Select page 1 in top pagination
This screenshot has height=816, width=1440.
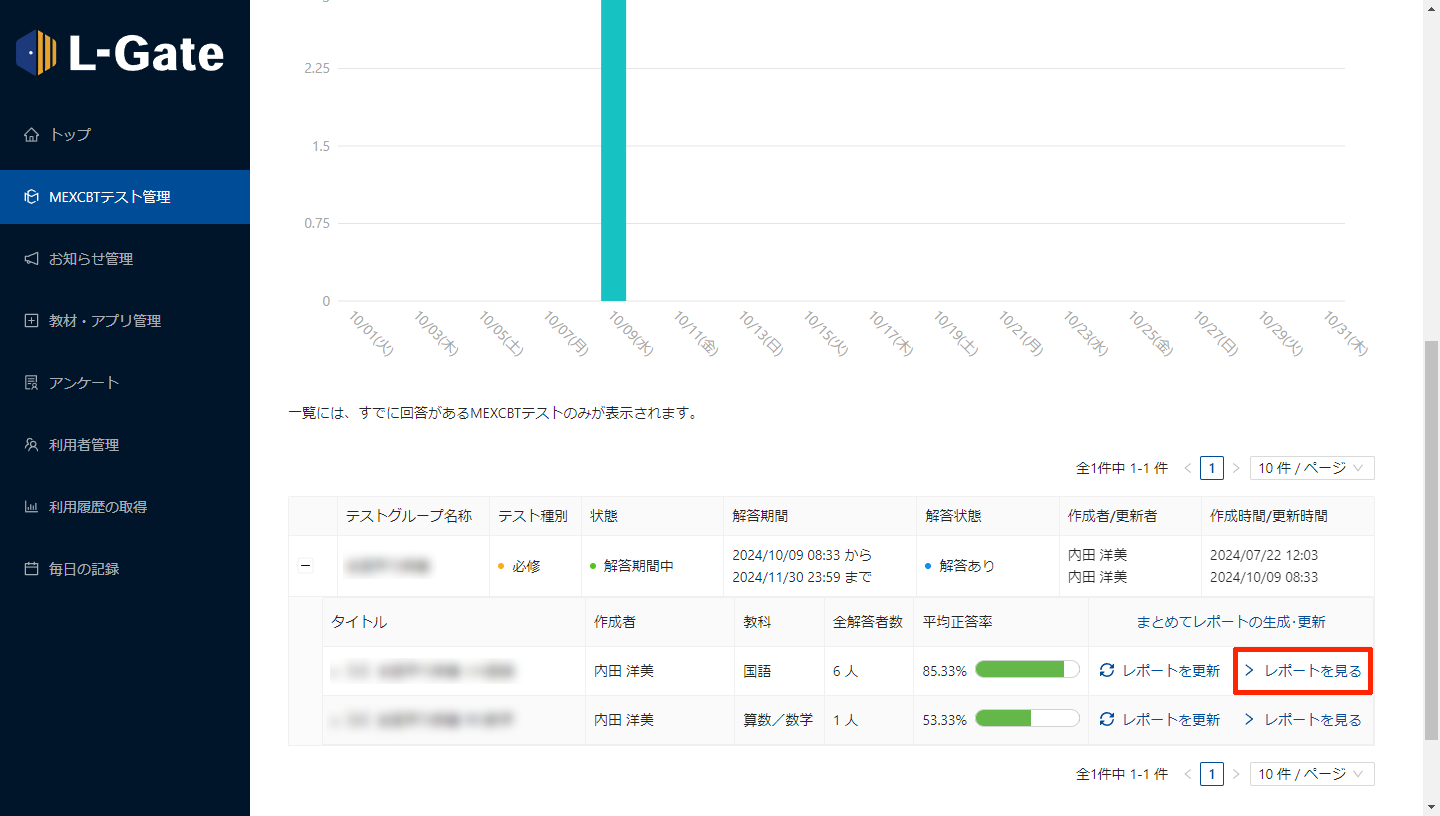[1211, 468]
